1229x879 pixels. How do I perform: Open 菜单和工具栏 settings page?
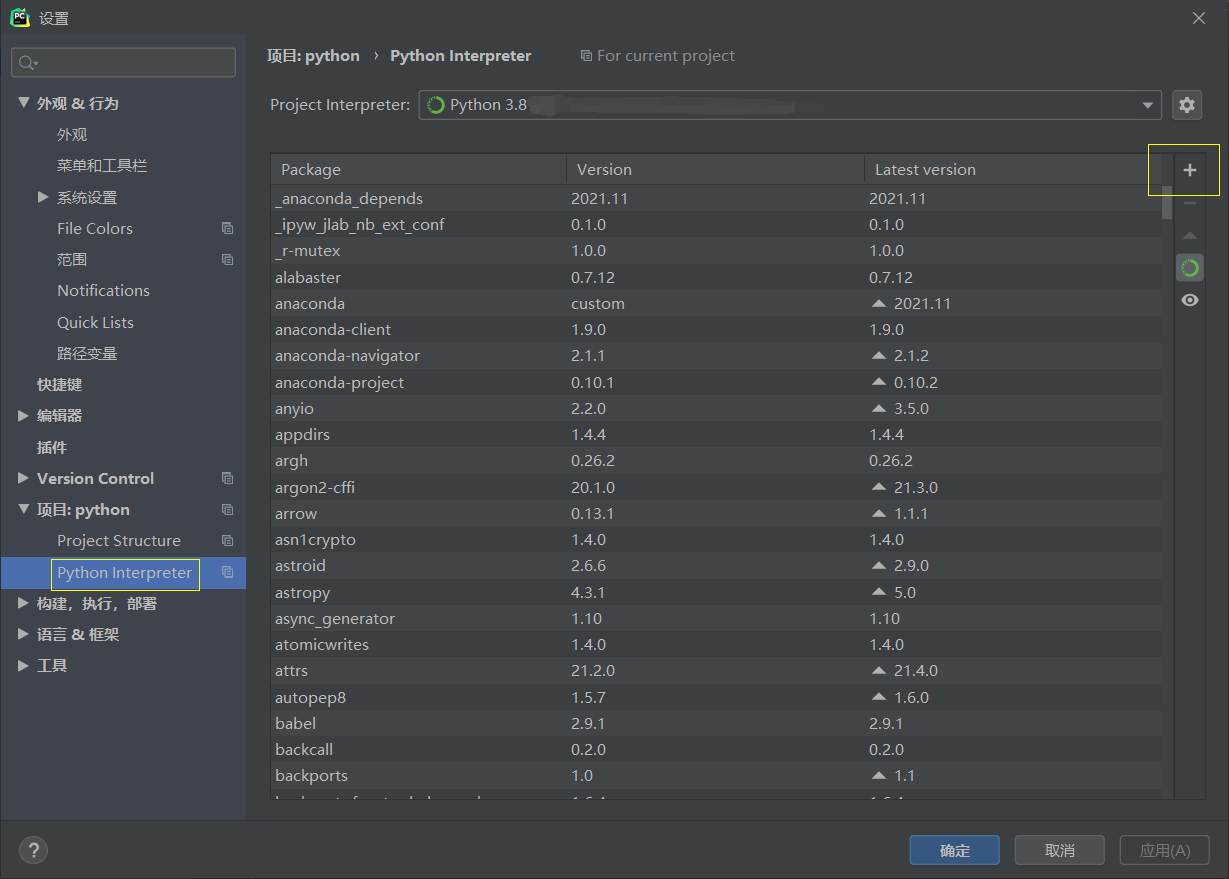[102, 166]
